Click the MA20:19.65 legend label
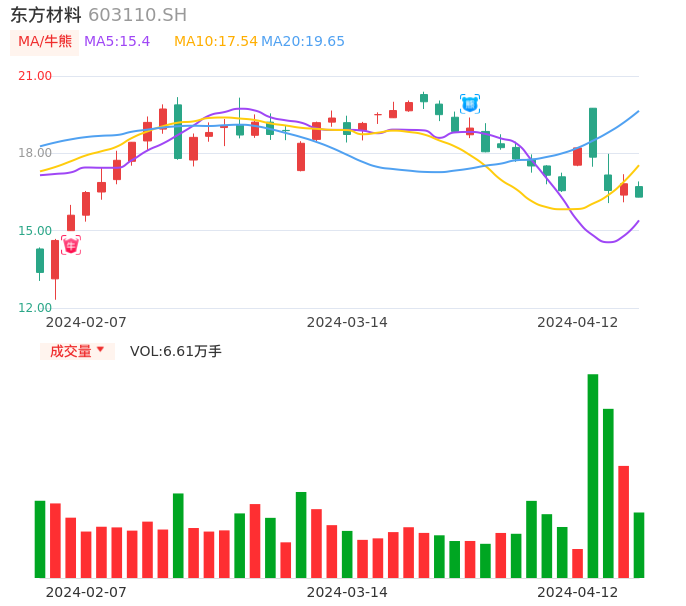This screenshot has width=686, height=606. 303,42
